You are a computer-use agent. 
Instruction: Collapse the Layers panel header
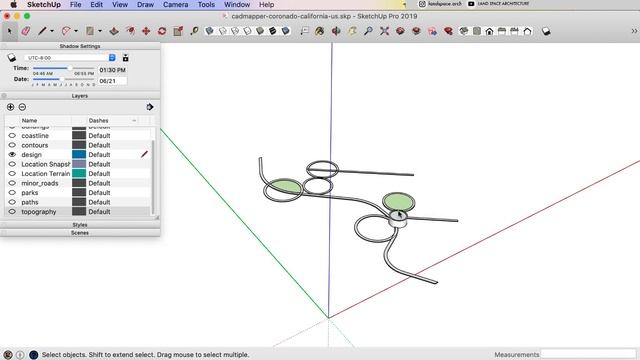coord(80,96)
